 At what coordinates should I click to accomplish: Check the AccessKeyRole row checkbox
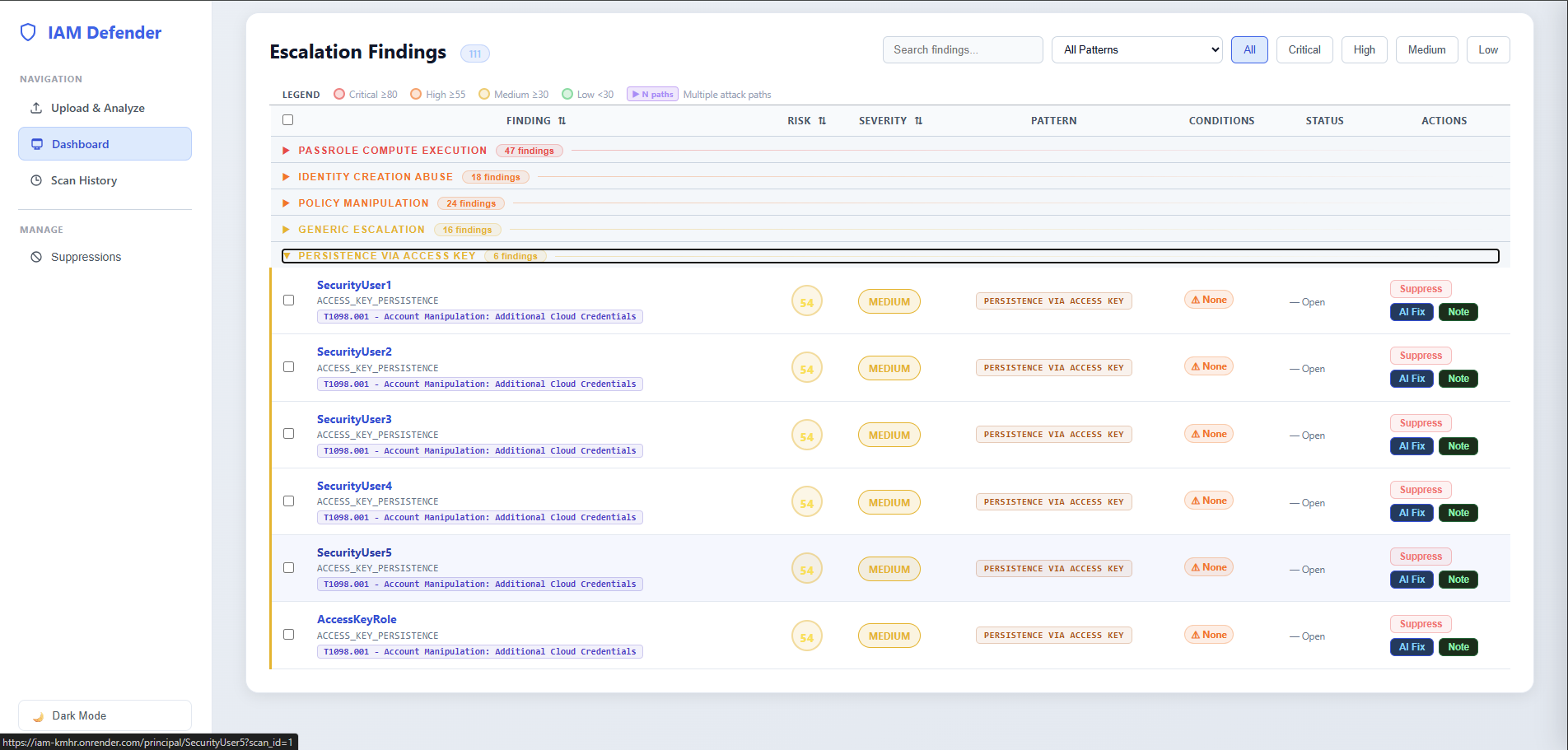[289, 635]
